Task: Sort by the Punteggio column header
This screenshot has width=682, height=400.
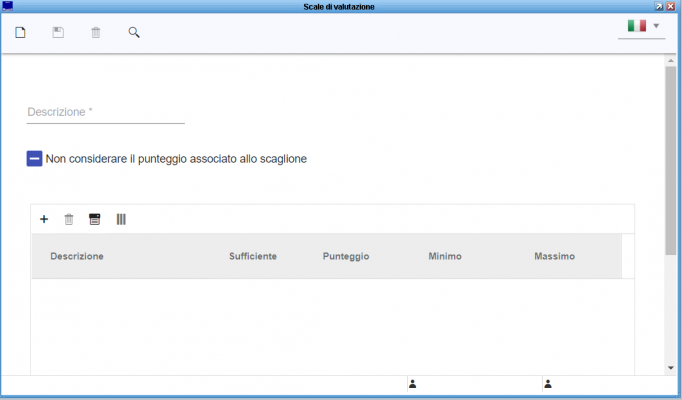Action: click(346, 256)
